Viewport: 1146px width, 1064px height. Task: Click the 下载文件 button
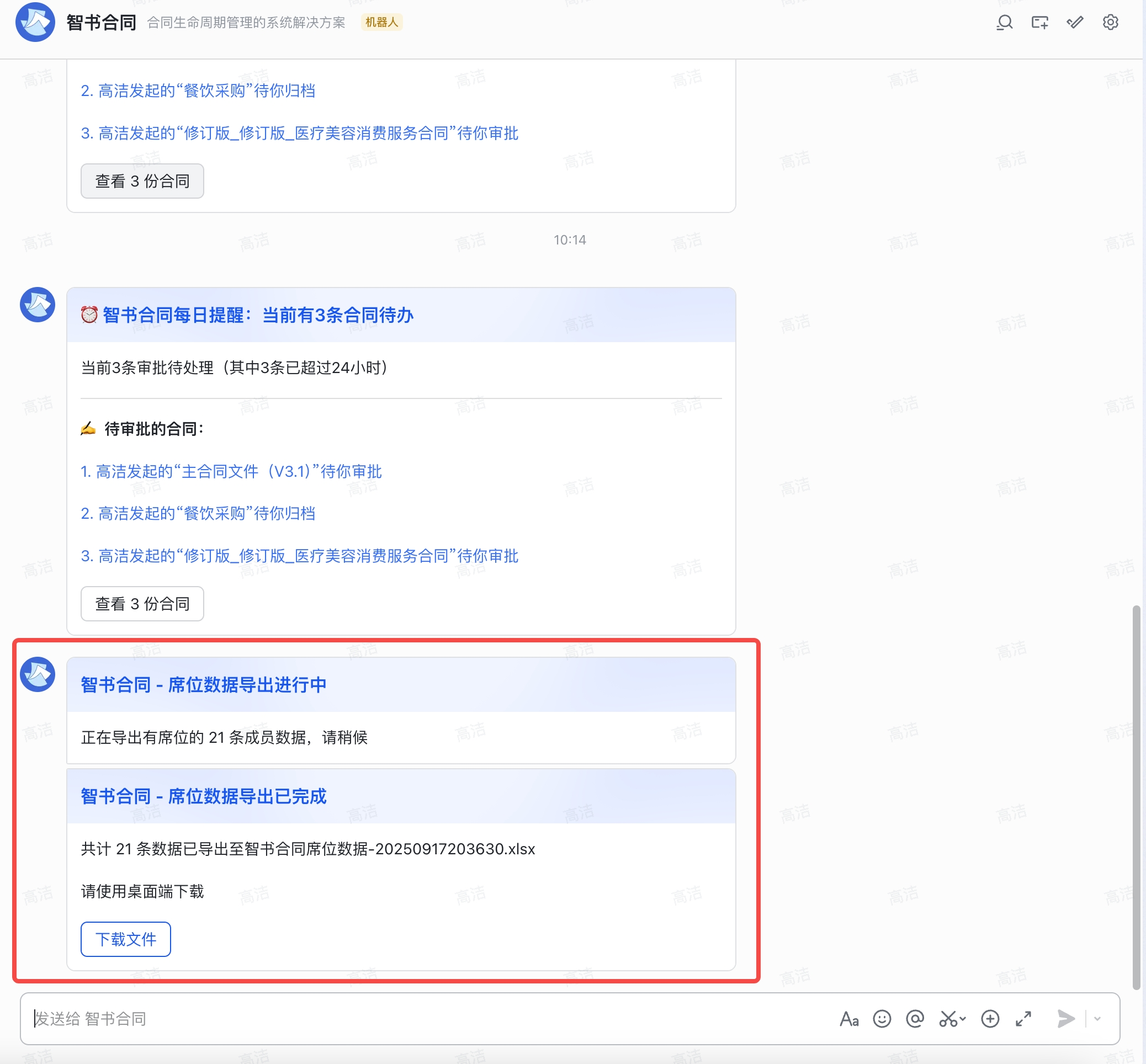click(125, 939)
